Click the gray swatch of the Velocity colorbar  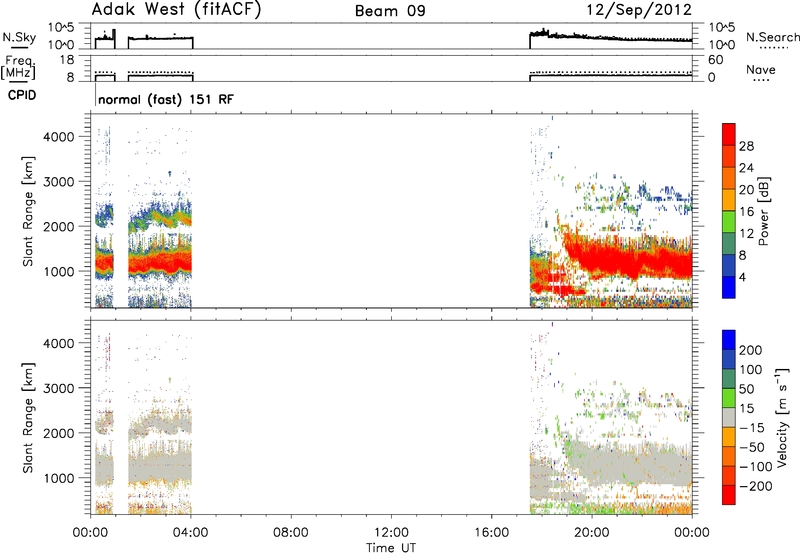point(729,418)
